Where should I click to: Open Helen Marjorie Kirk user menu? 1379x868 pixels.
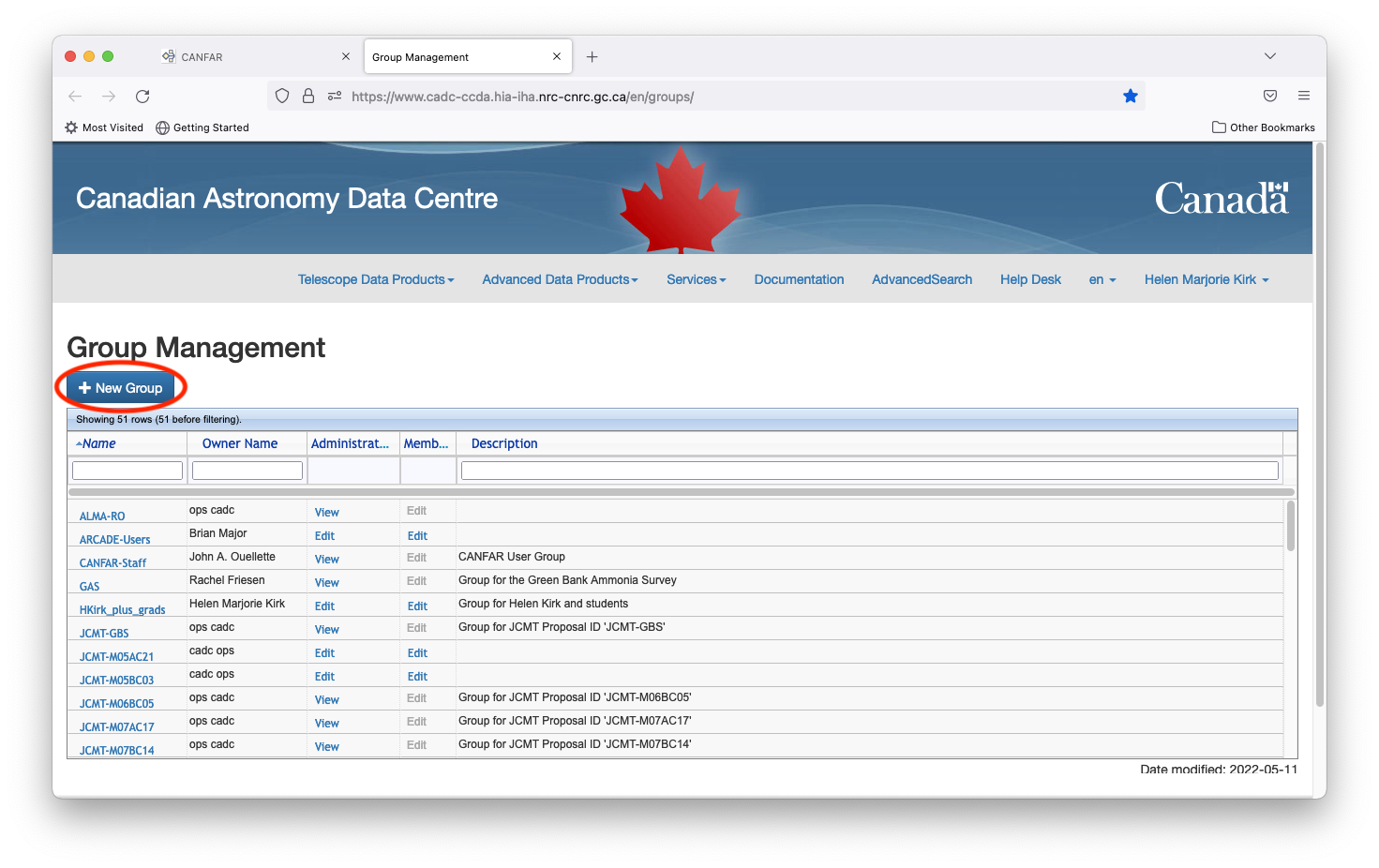pos(1207,279)
